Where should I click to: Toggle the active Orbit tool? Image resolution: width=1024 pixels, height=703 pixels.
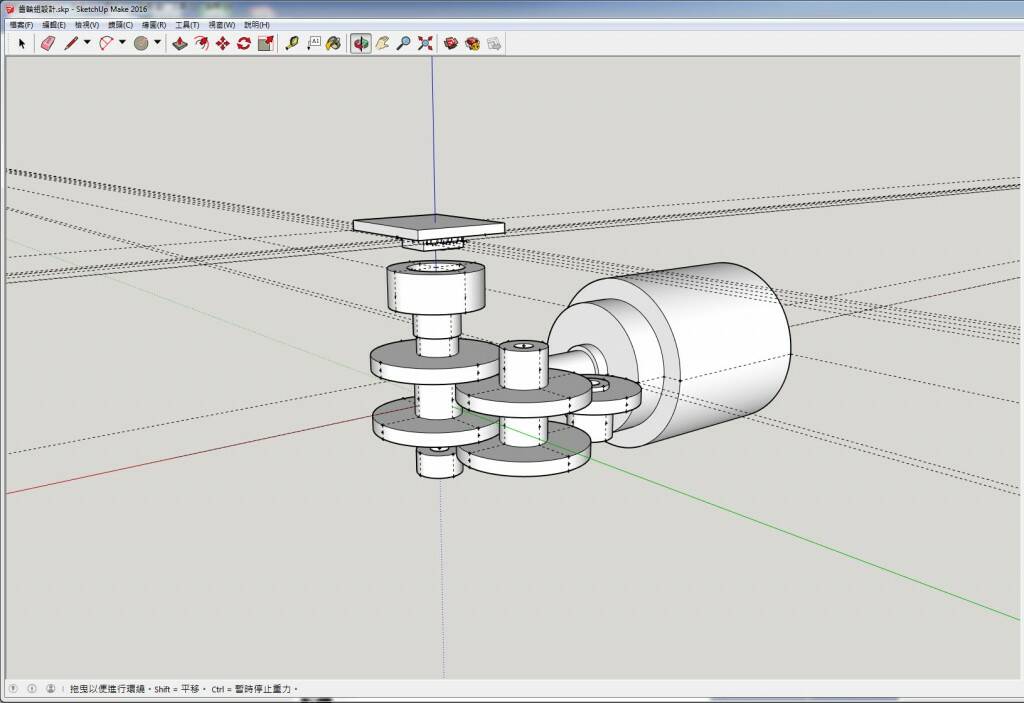[360, 44]
